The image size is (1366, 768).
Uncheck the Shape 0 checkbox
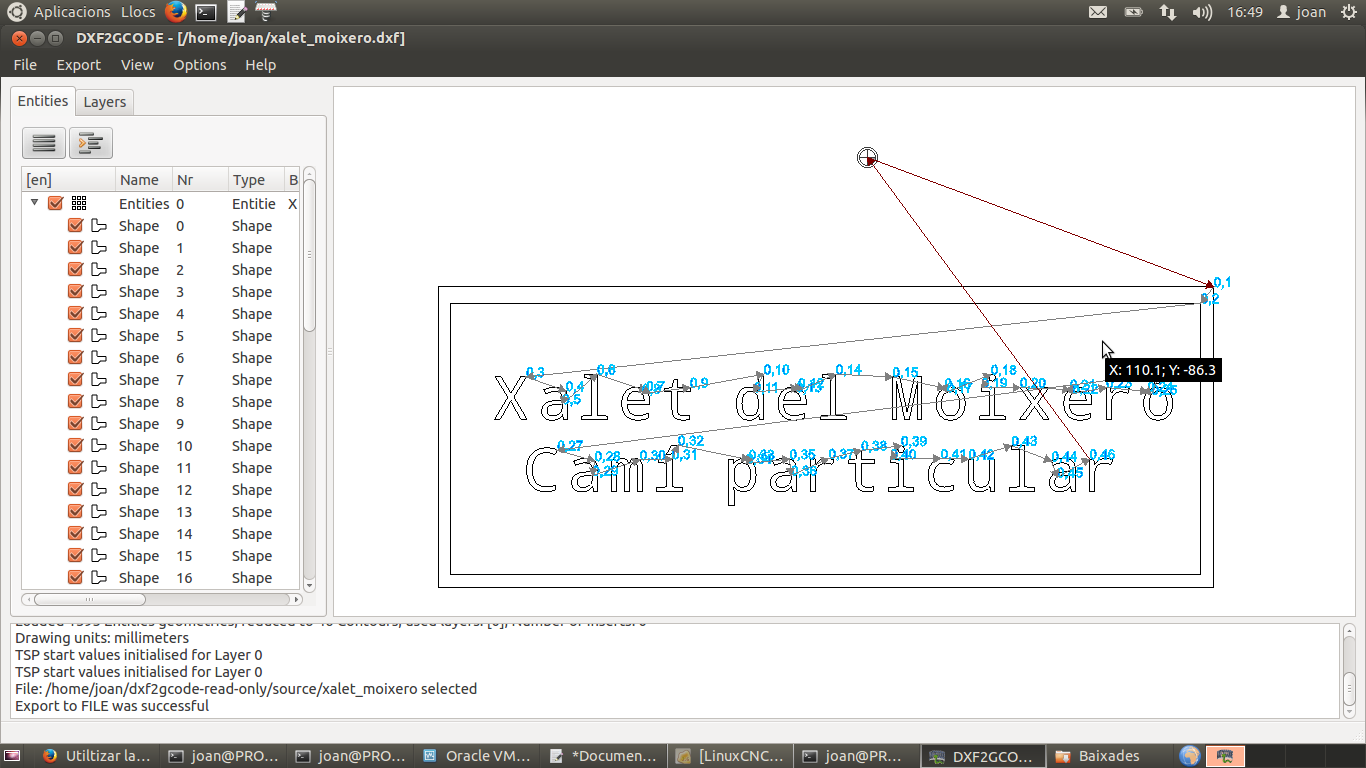pos(75,226)
